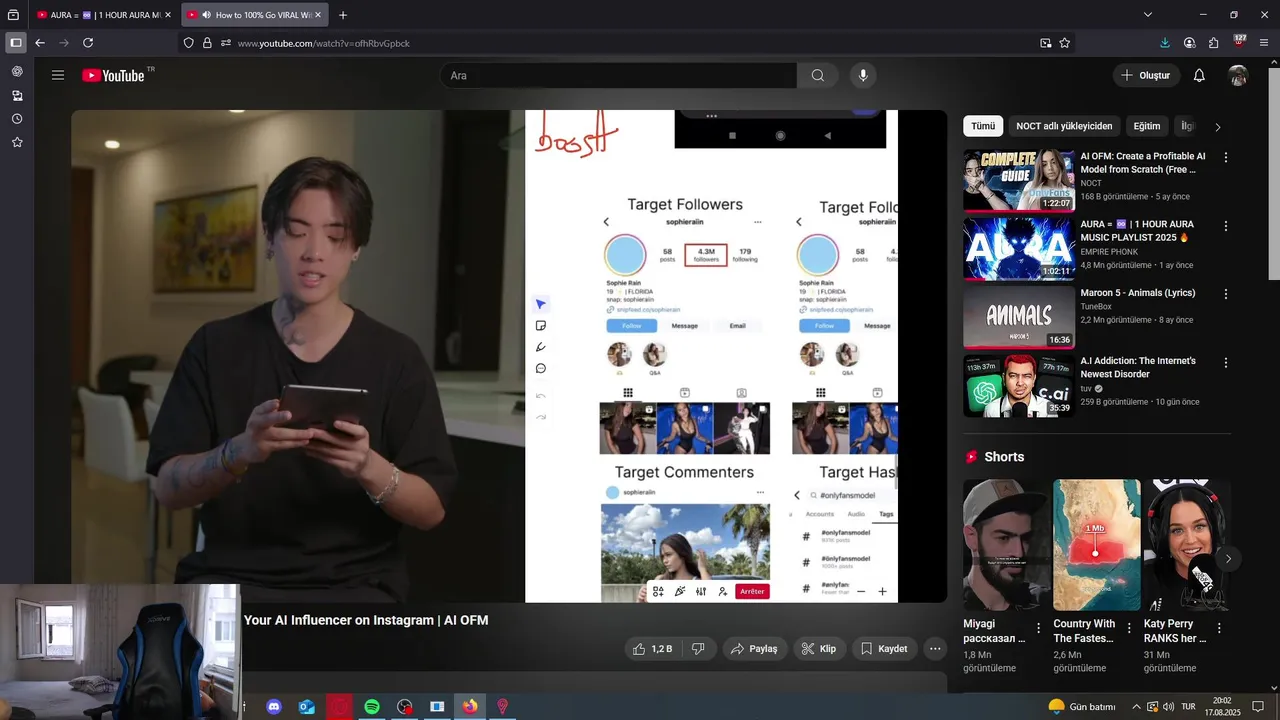List all tabs dropdown arrow

1148,15
